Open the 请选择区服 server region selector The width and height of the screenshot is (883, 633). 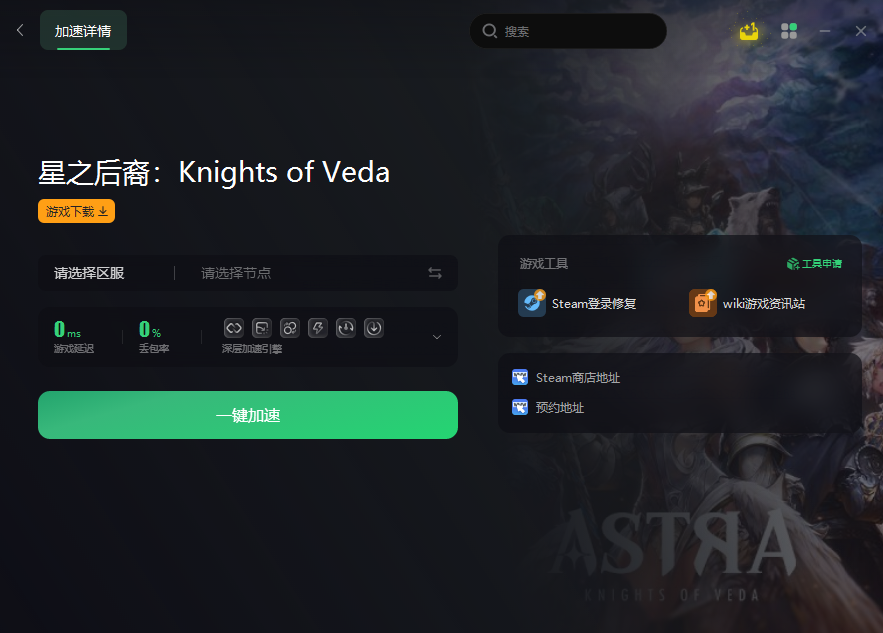tap(89, 273)
